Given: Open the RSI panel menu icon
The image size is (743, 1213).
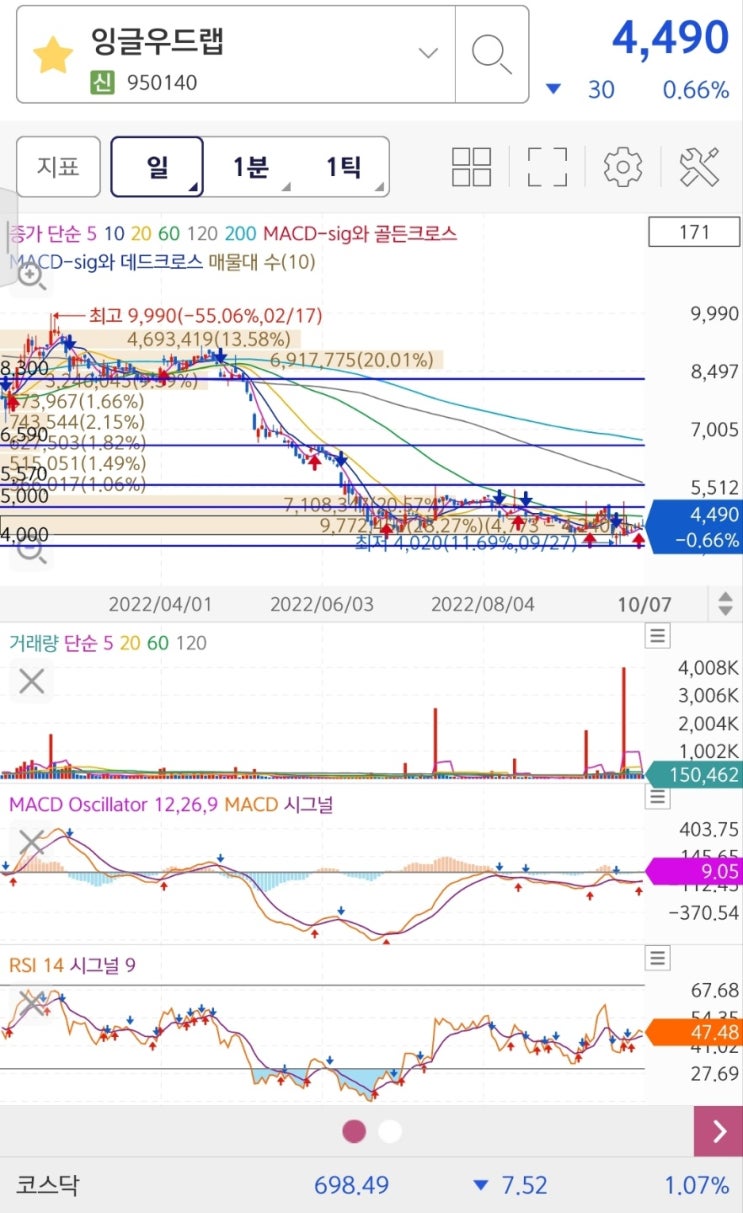Looking at the screenshot, I should coord(657,958).
